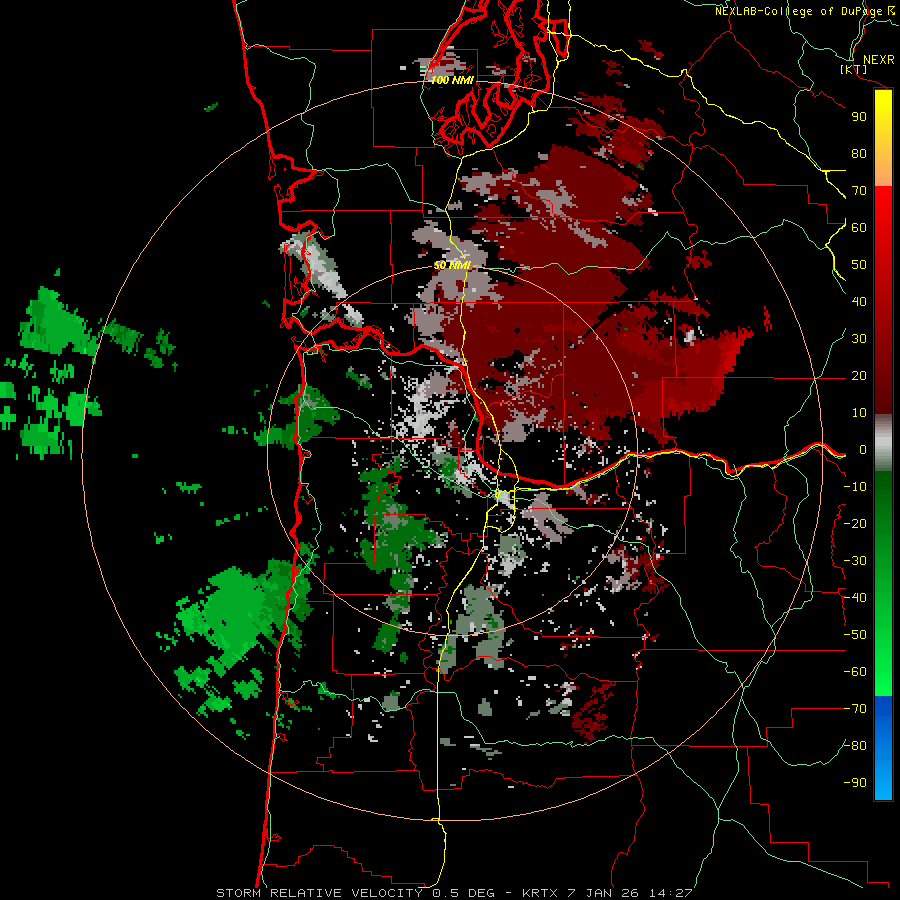Click the [KT] units label above scale
Screen dimensions: 900x900
[853, 69]
